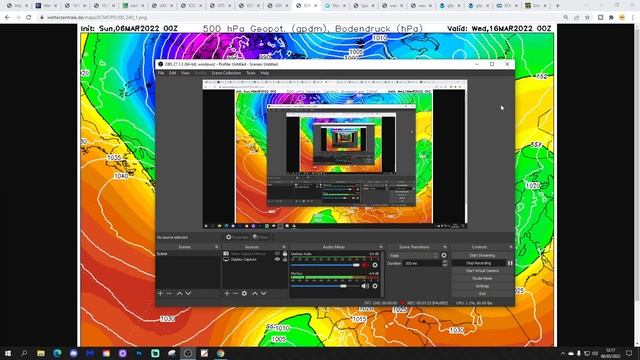Bookmark this page with the star icon
The width and height of the screenshot is (640, 360).
click(587, 18)
